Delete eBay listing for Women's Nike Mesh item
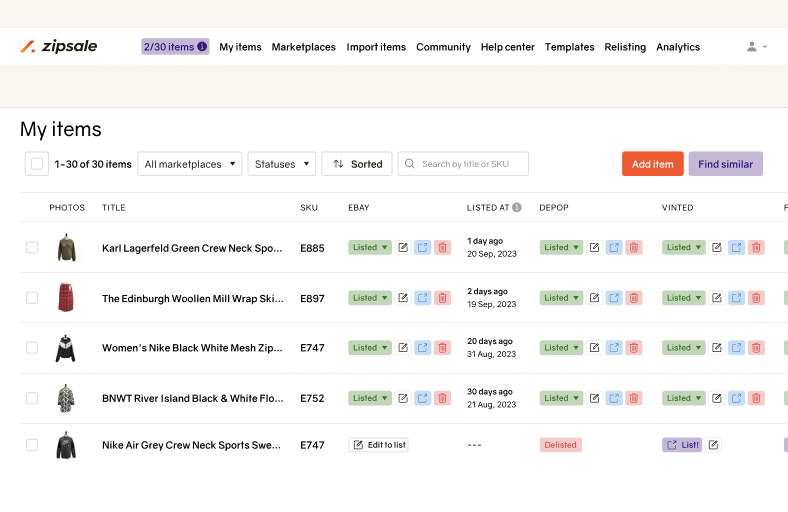Screen dimensions: 788x512 click(442, 348)
